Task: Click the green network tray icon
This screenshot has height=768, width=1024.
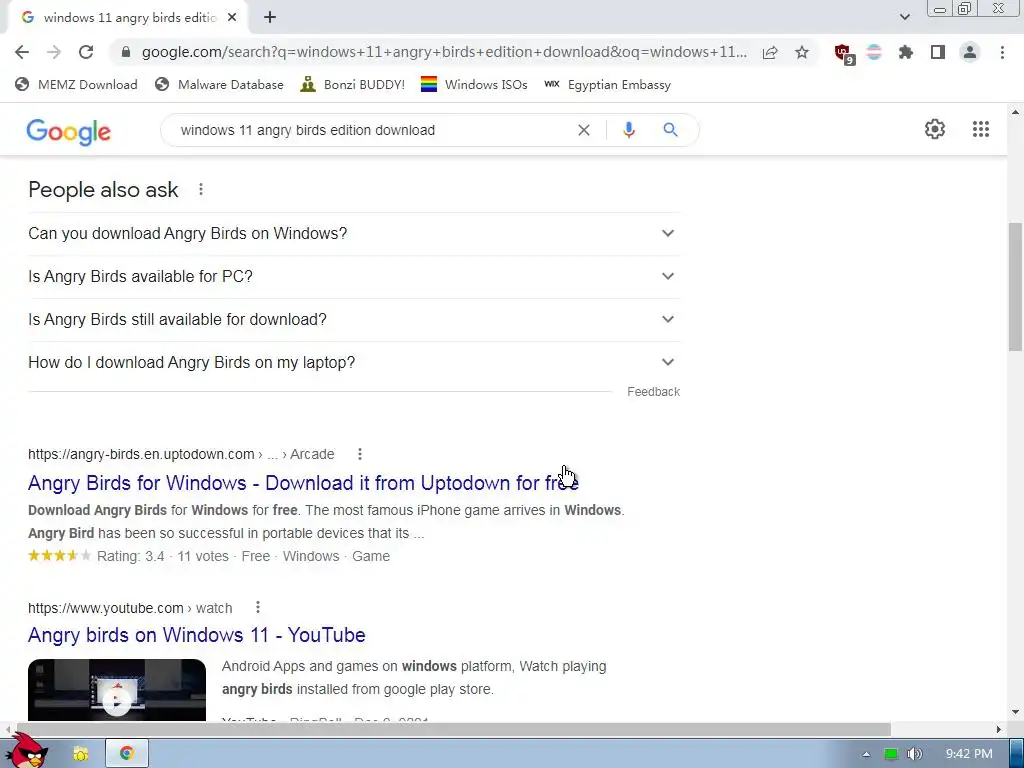Action: 890,754
